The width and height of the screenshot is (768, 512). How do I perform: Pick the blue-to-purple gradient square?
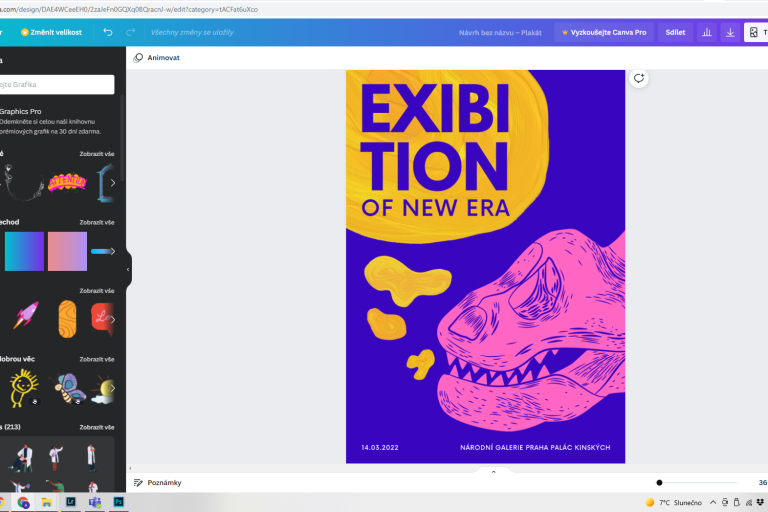[x=24, y=251]
